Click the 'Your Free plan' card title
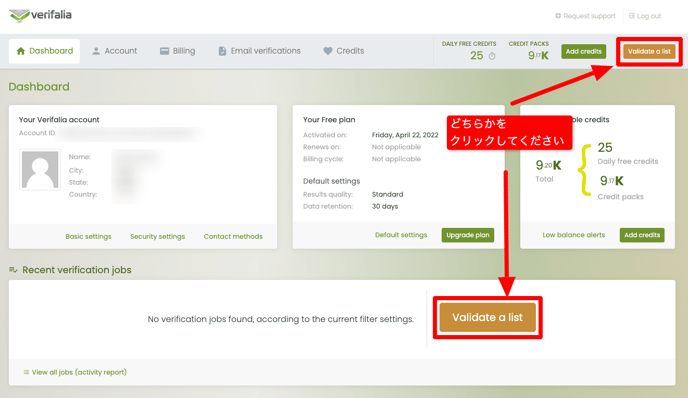 coord(329,120)
